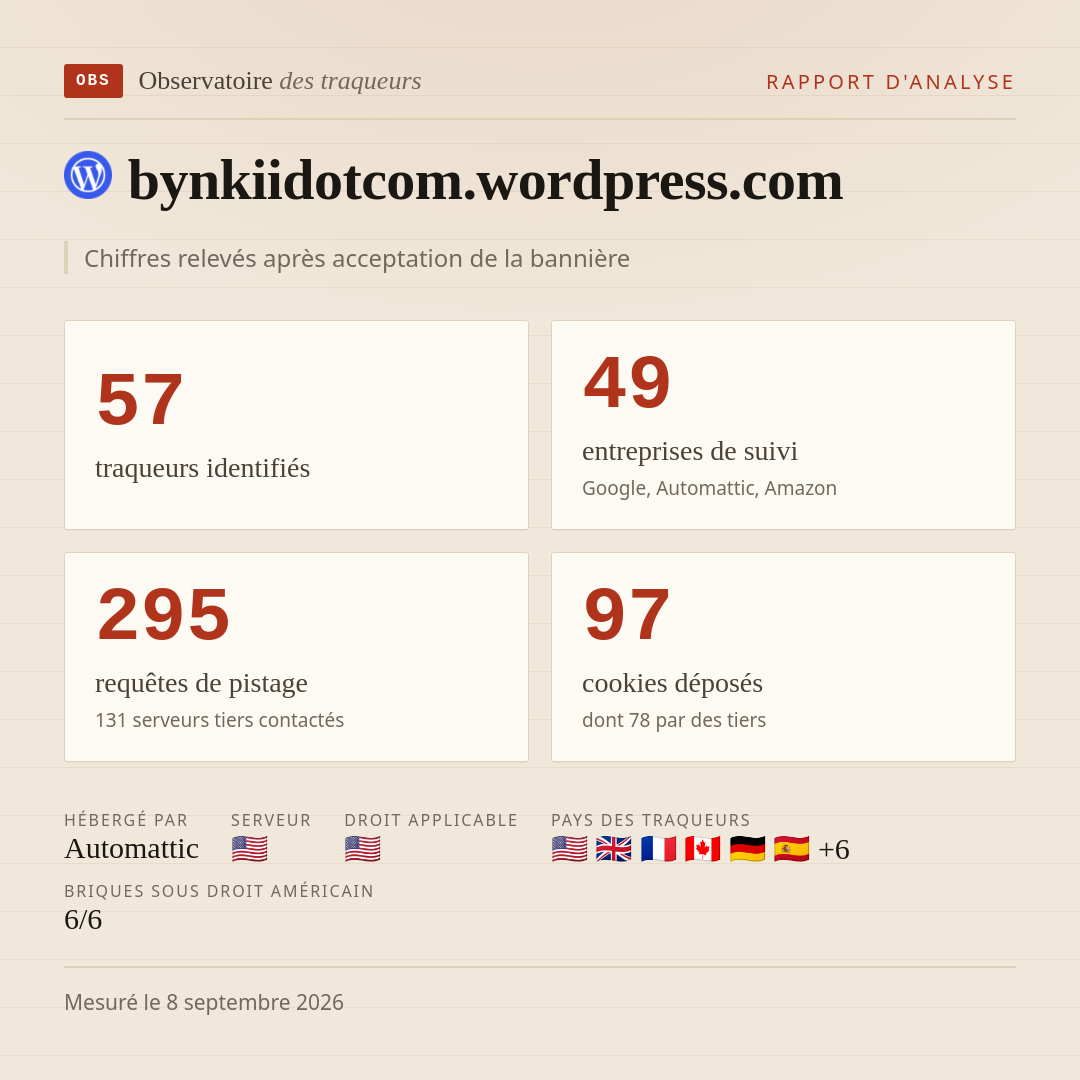Click the US flag under Serveur

tap(249, 849)
